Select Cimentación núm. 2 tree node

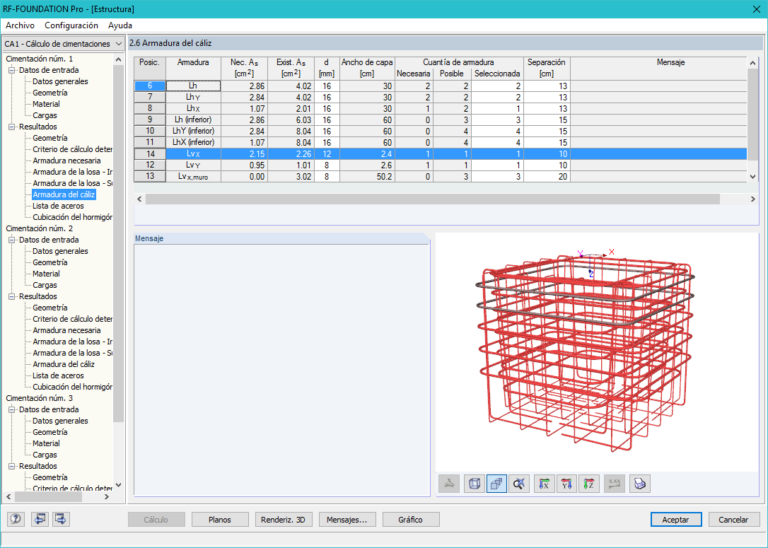coord(39,229)
